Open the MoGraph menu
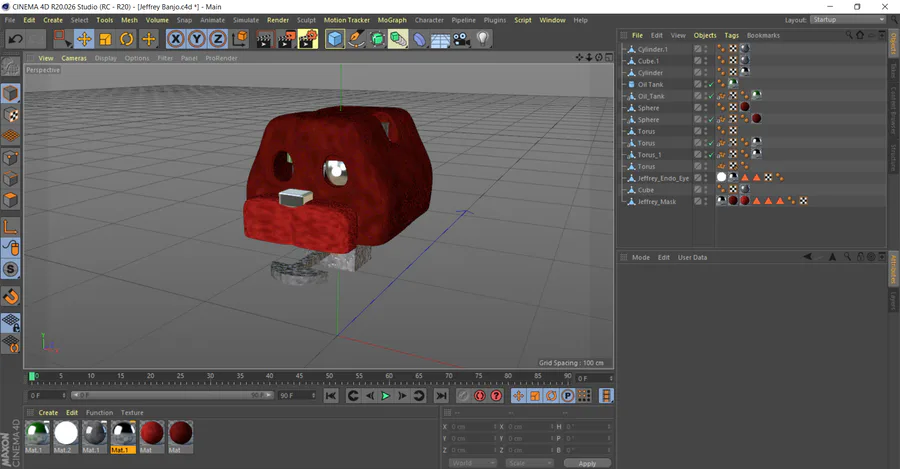Viewport: 900px width, 469px height. (392, 20)
